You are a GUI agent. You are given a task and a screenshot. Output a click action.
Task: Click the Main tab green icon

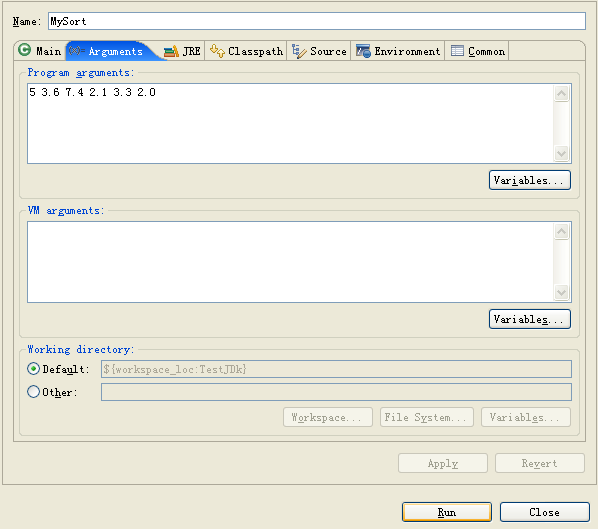[25, 50]
